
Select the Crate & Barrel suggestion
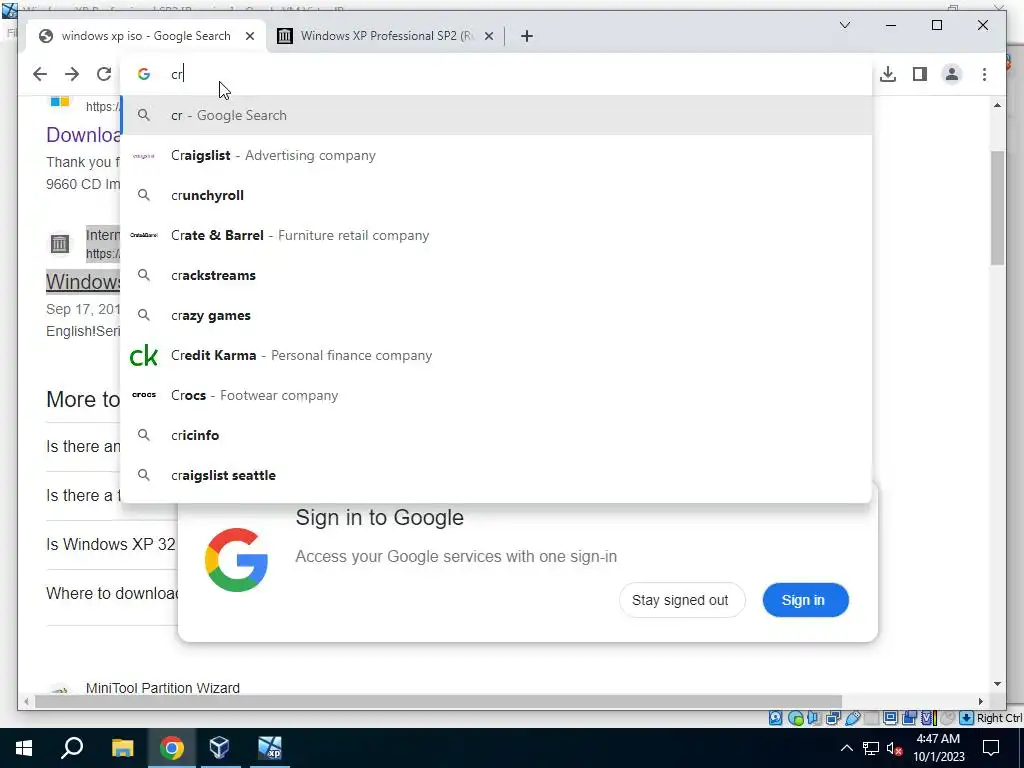tap(496, 235)
